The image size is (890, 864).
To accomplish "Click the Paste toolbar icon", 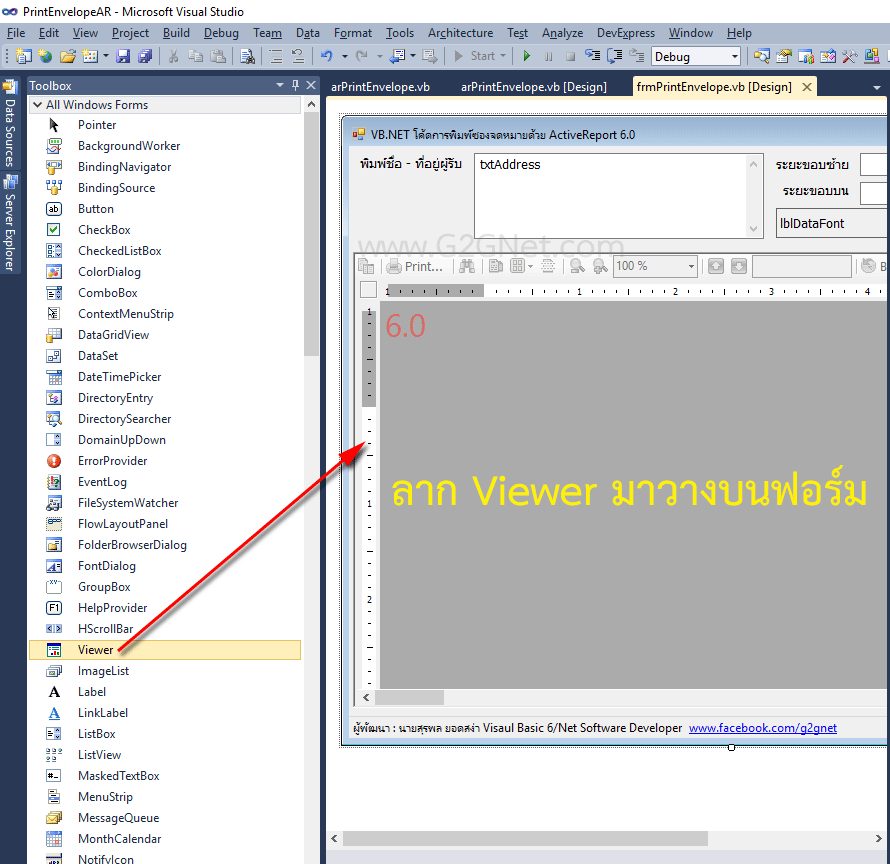I will click(x=217, y=56).
